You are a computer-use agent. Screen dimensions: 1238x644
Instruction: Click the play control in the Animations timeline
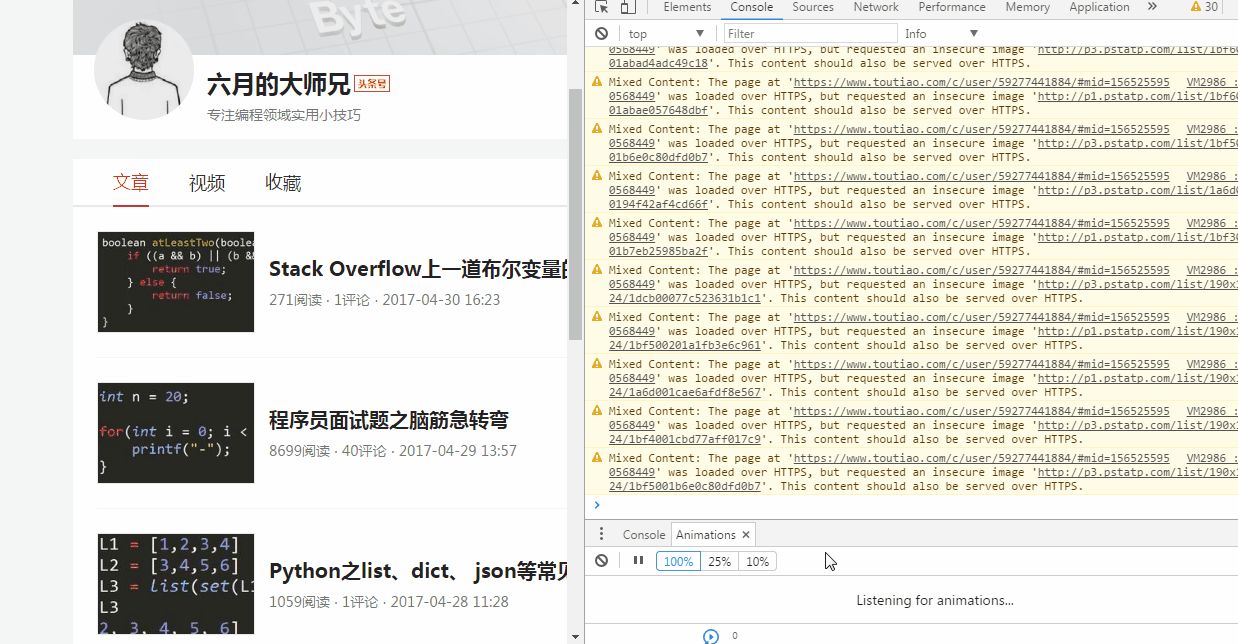pyautogui.click(x=711, y=635)
